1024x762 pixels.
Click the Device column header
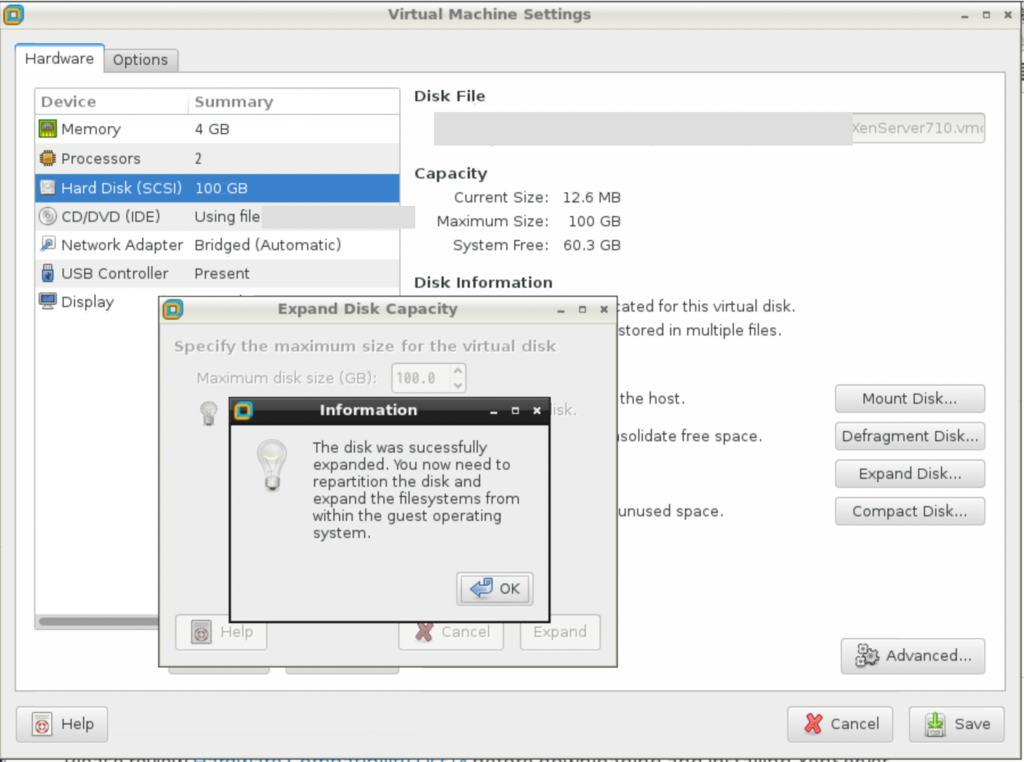coord(112,102)
